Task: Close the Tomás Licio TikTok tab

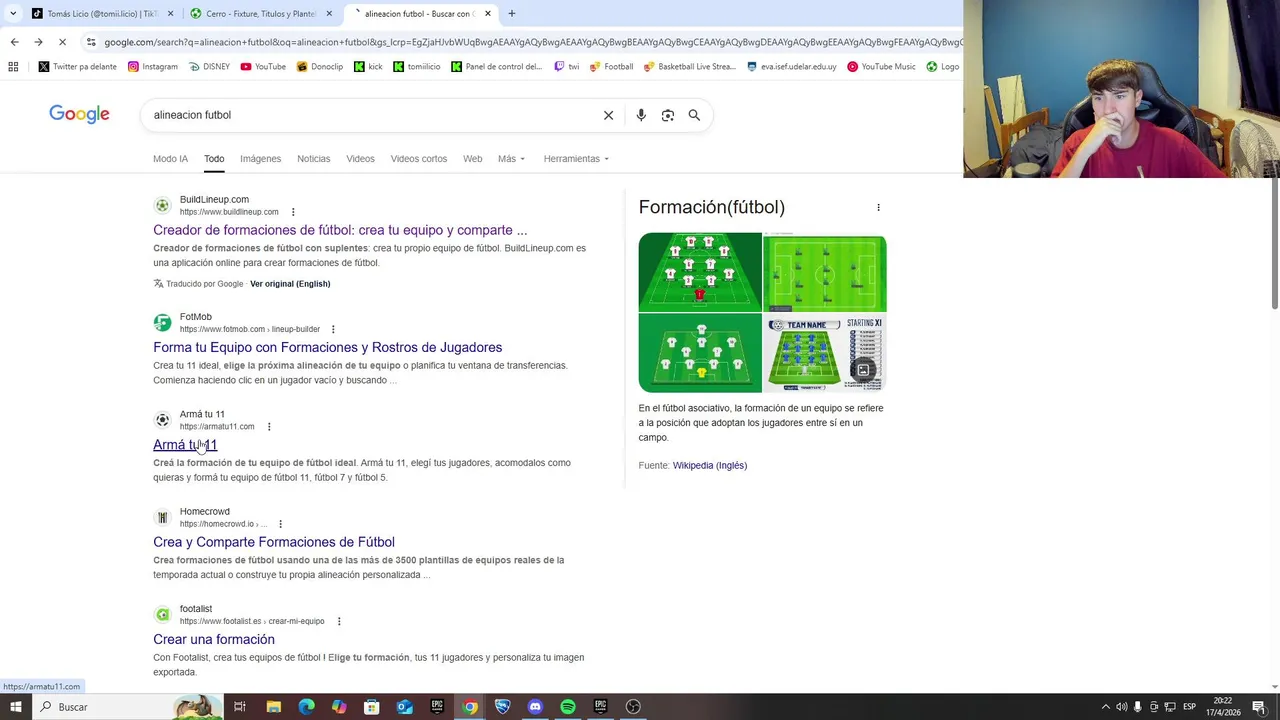Action: [x=170, y=14]
